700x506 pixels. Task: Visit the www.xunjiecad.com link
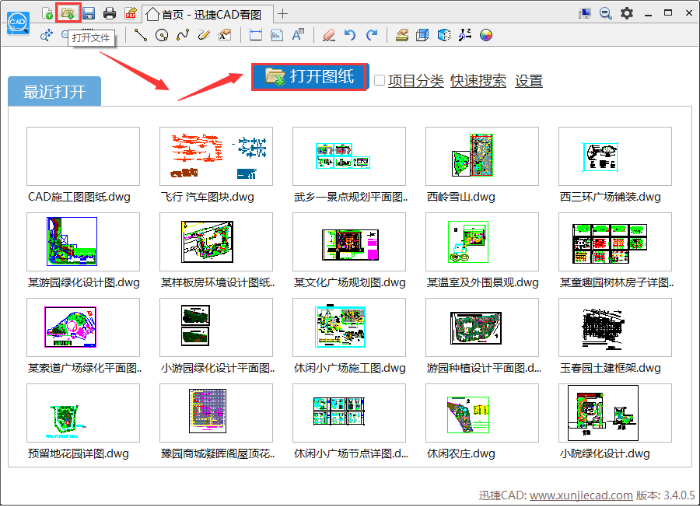tap(581, 495)
